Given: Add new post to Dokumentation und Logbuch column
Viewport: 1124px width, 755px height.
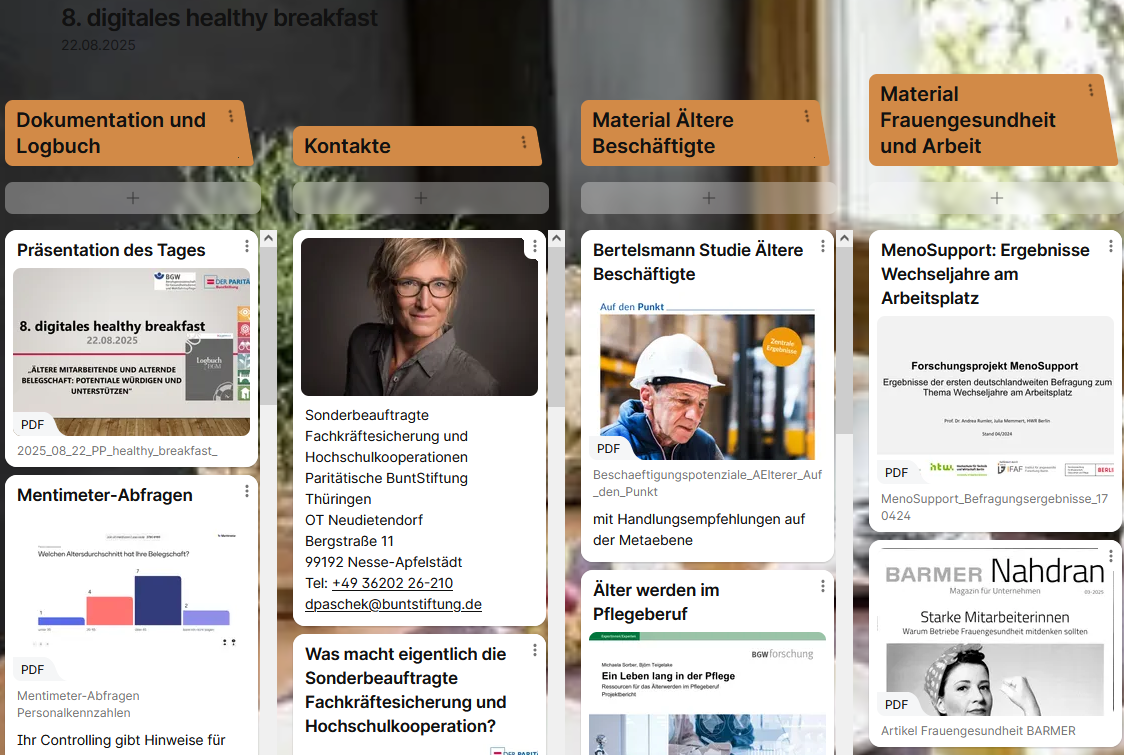Looking at the screenshot, I should [x=133, y=198].
